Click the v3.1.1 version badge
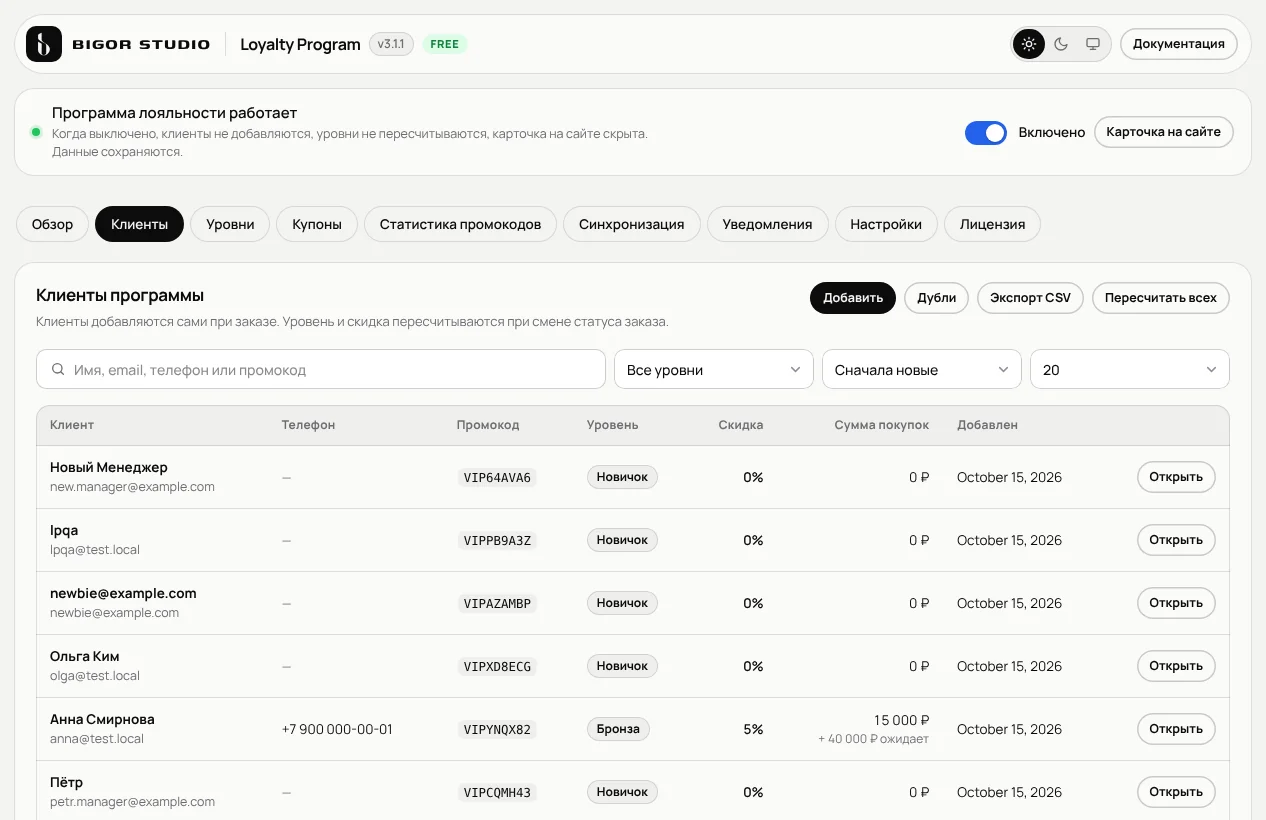The width and height of the screenshot is (1266, 820). click(391, 44)
